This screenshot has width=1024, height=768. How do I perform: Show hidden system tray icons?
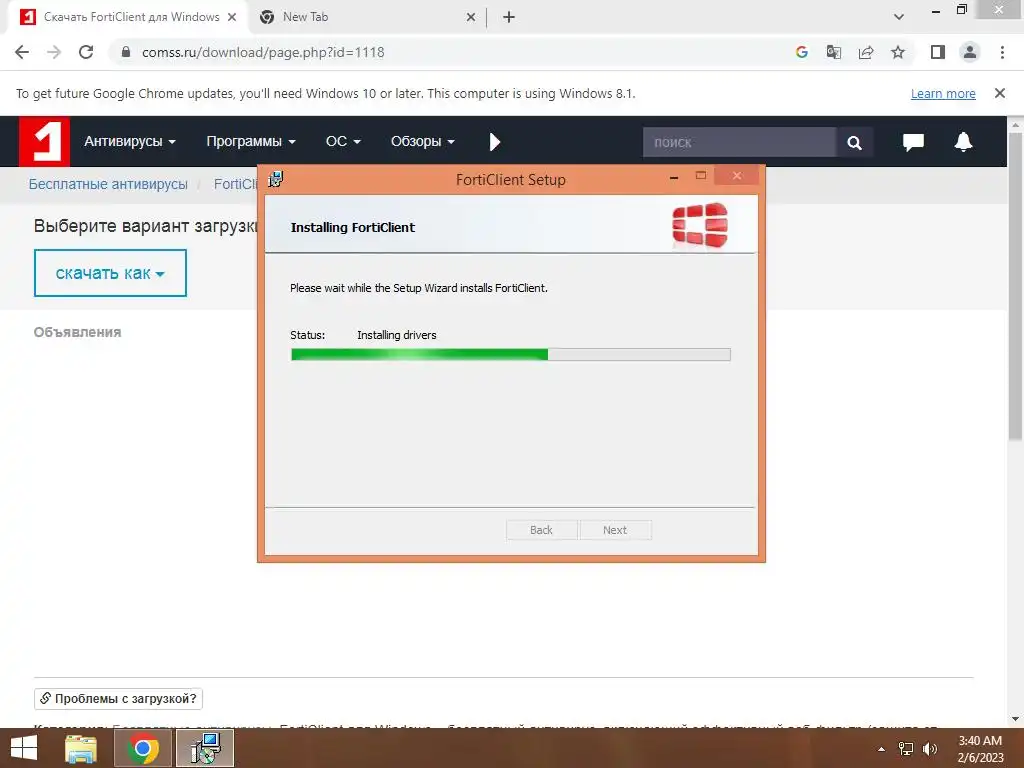pos(882,749)
